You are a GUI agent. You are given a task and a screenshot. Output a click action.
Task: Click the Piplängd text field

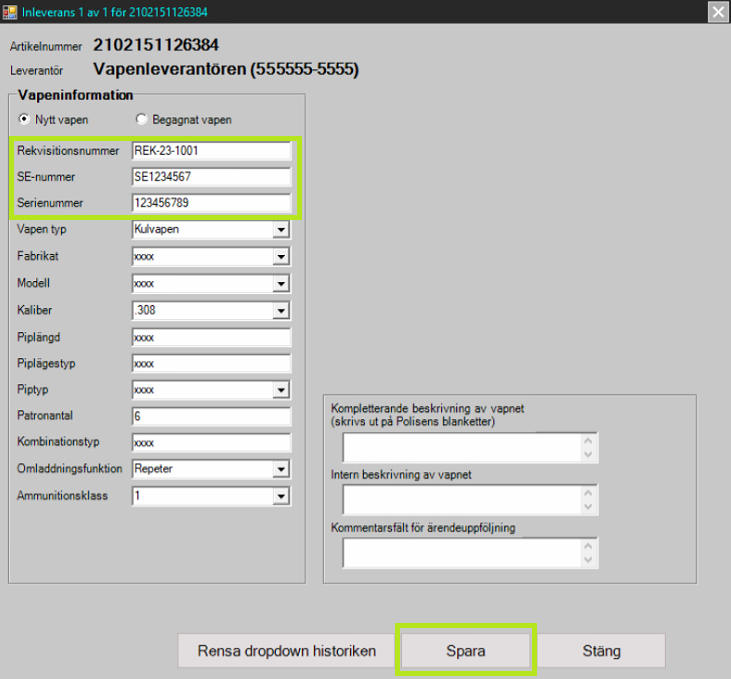[x=210, y=337]
